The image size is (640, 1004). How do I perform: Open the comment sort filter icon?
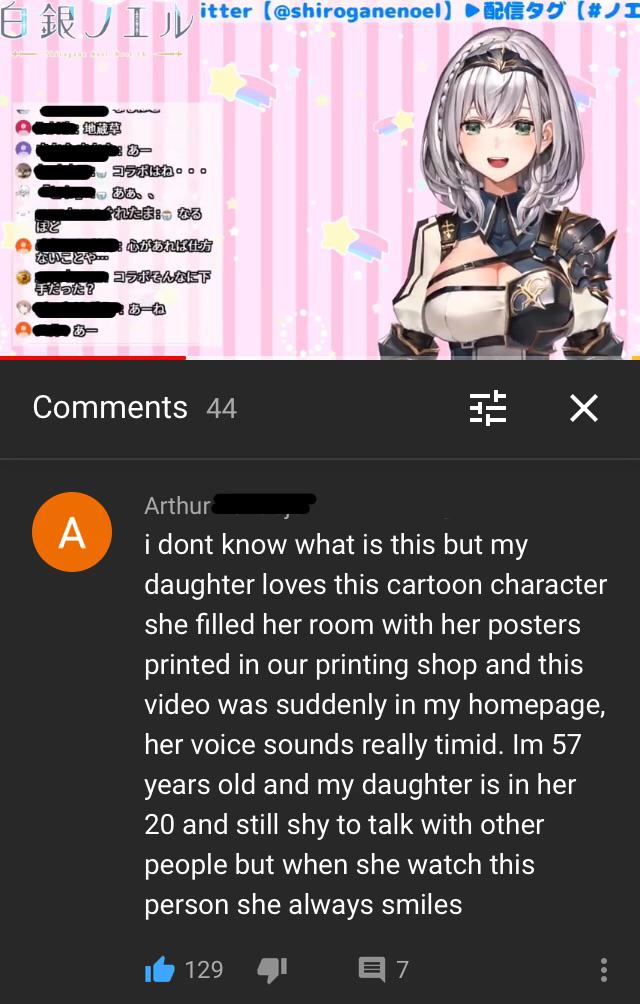point(488,408)
